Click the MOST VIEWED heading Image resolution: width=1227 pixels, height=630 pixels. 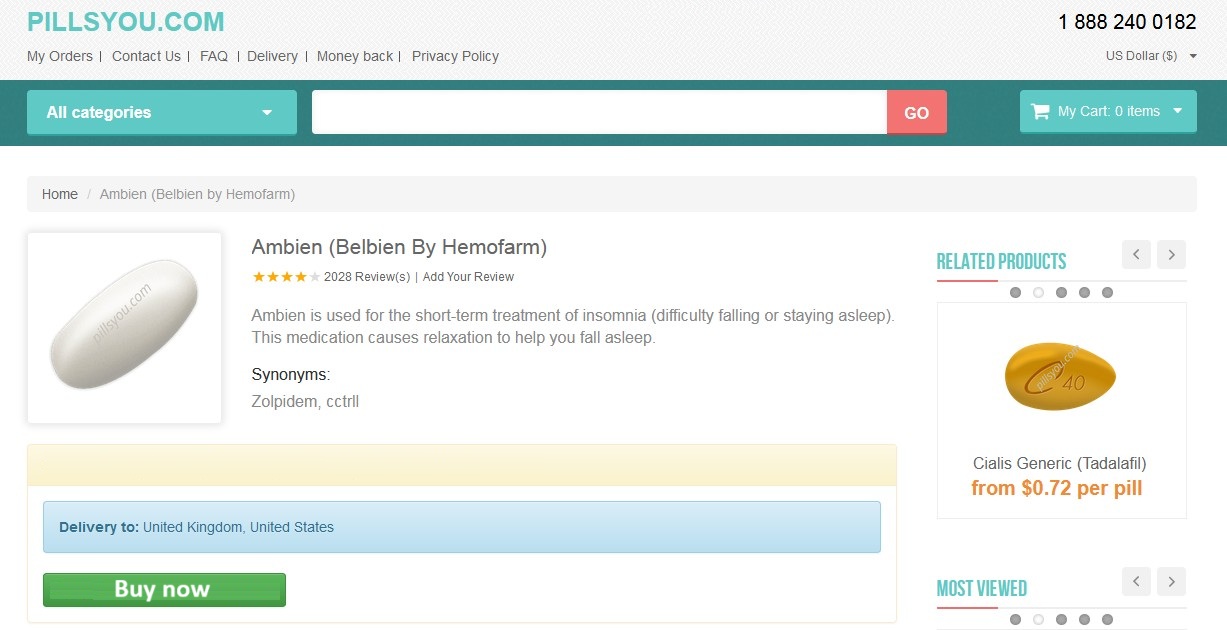coord(982,589)
